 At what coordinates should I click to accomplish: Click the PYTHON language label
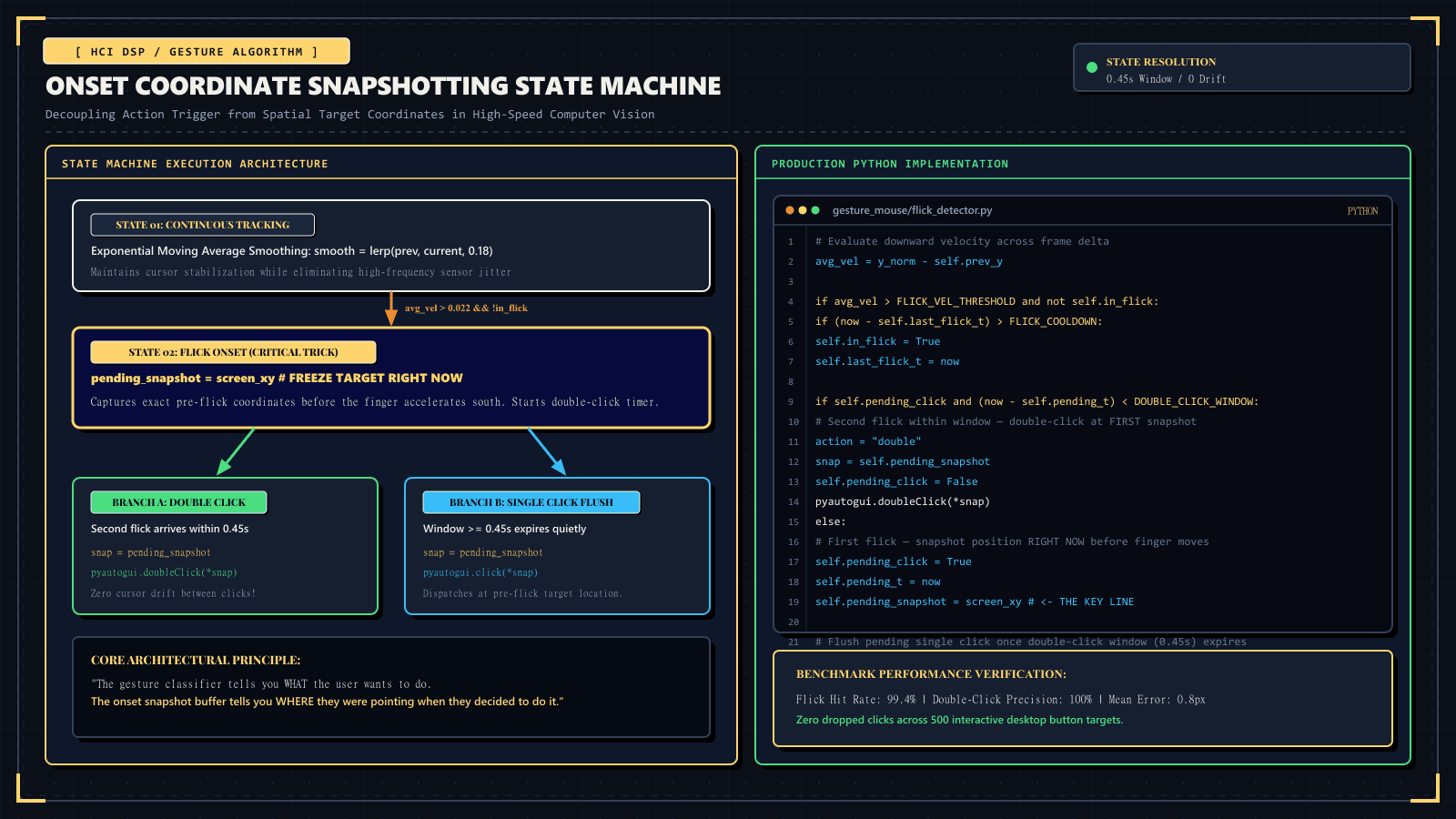pyautogui.click(x=1362, y=211)
